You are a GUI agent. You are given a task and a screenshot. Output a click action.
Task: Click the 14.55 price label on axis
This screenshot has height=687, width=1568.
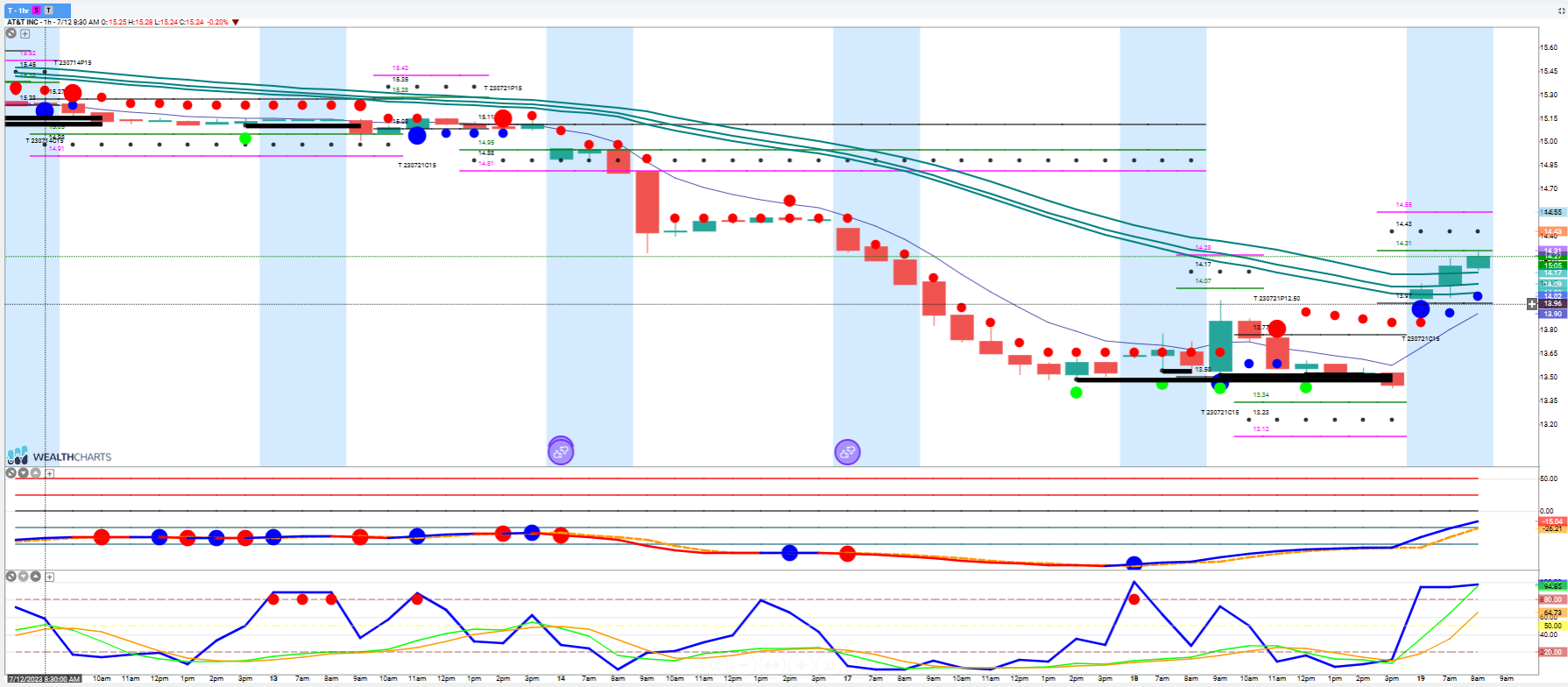[1552, 212]
